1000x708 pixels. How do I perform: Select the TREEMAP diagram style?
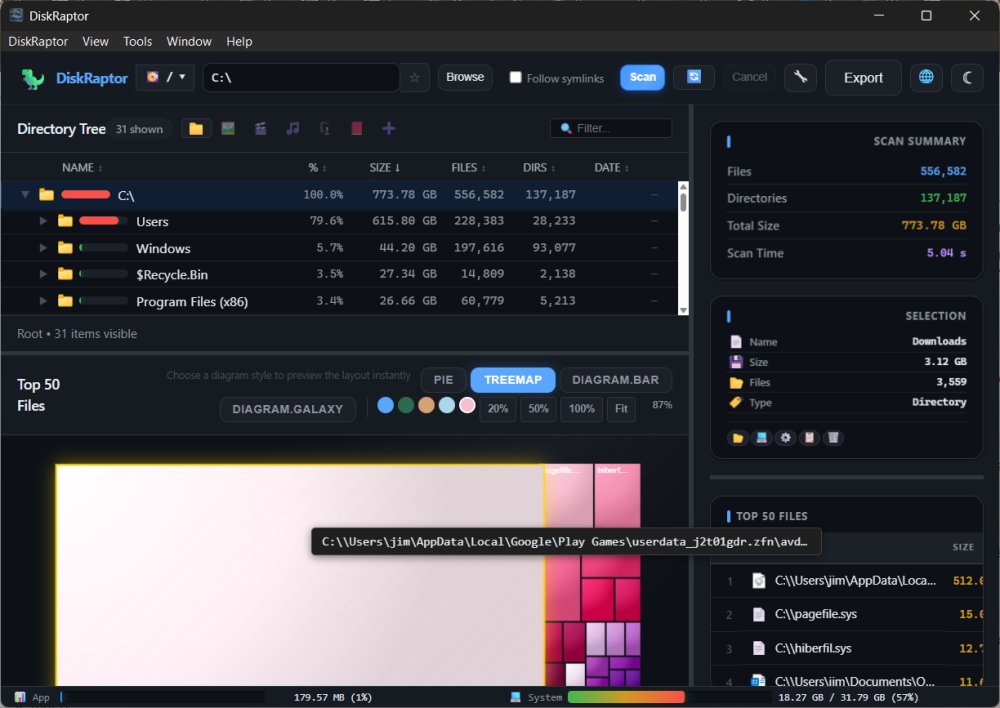point(513,380)
